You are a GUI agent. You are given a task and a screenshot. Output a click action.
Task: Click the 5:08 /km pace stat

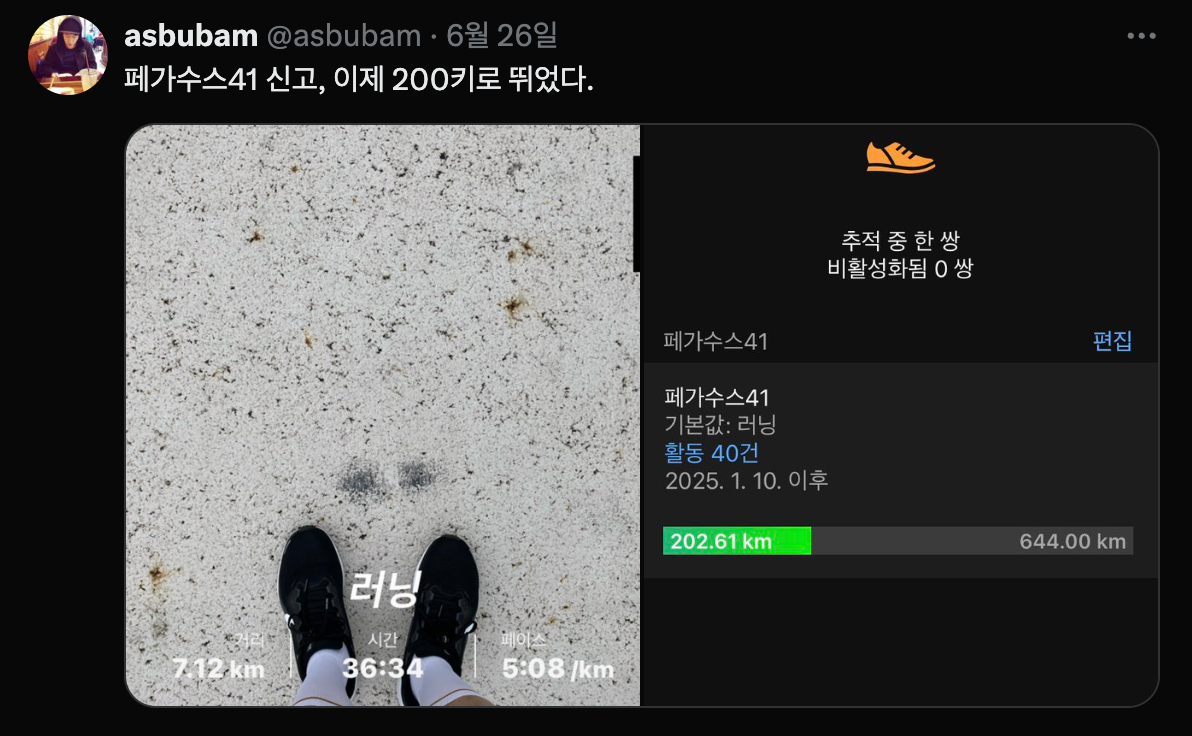[558, 668]
